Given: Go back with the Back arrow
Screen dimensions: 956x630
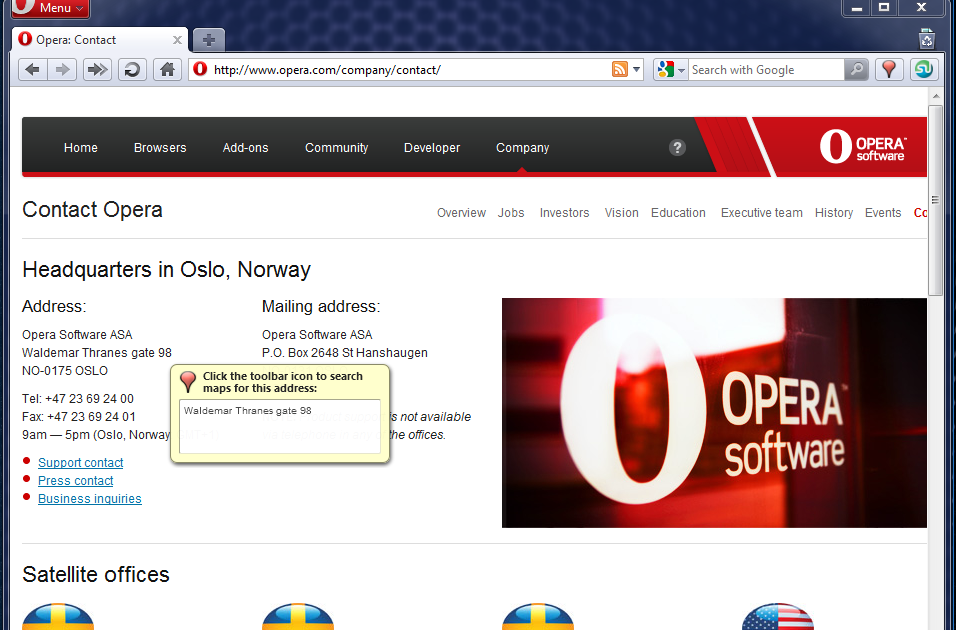Looking at the screenshot, I should click(33, 70).
